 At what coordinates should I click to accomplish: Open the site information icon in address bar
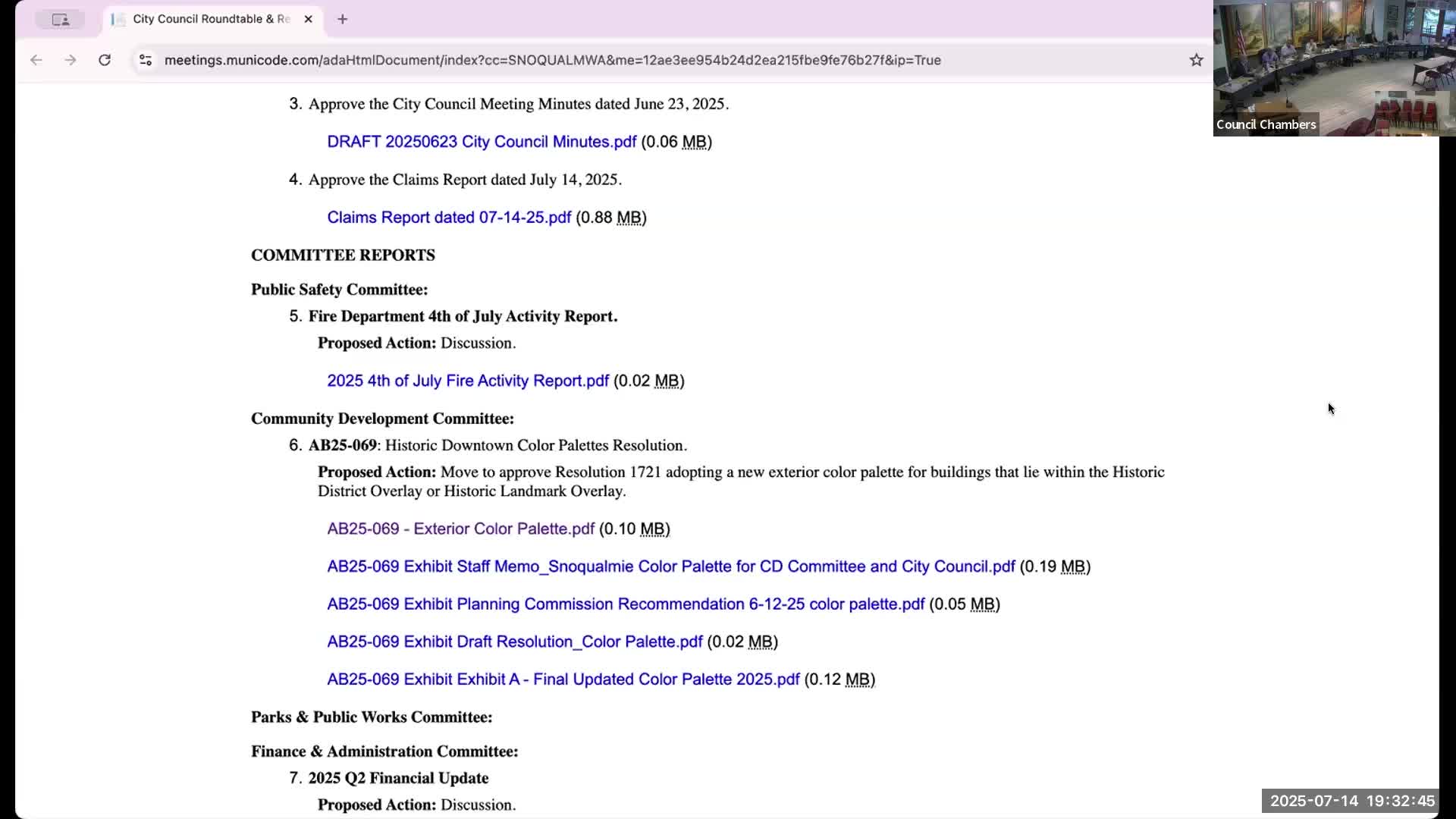click(146, 60)
